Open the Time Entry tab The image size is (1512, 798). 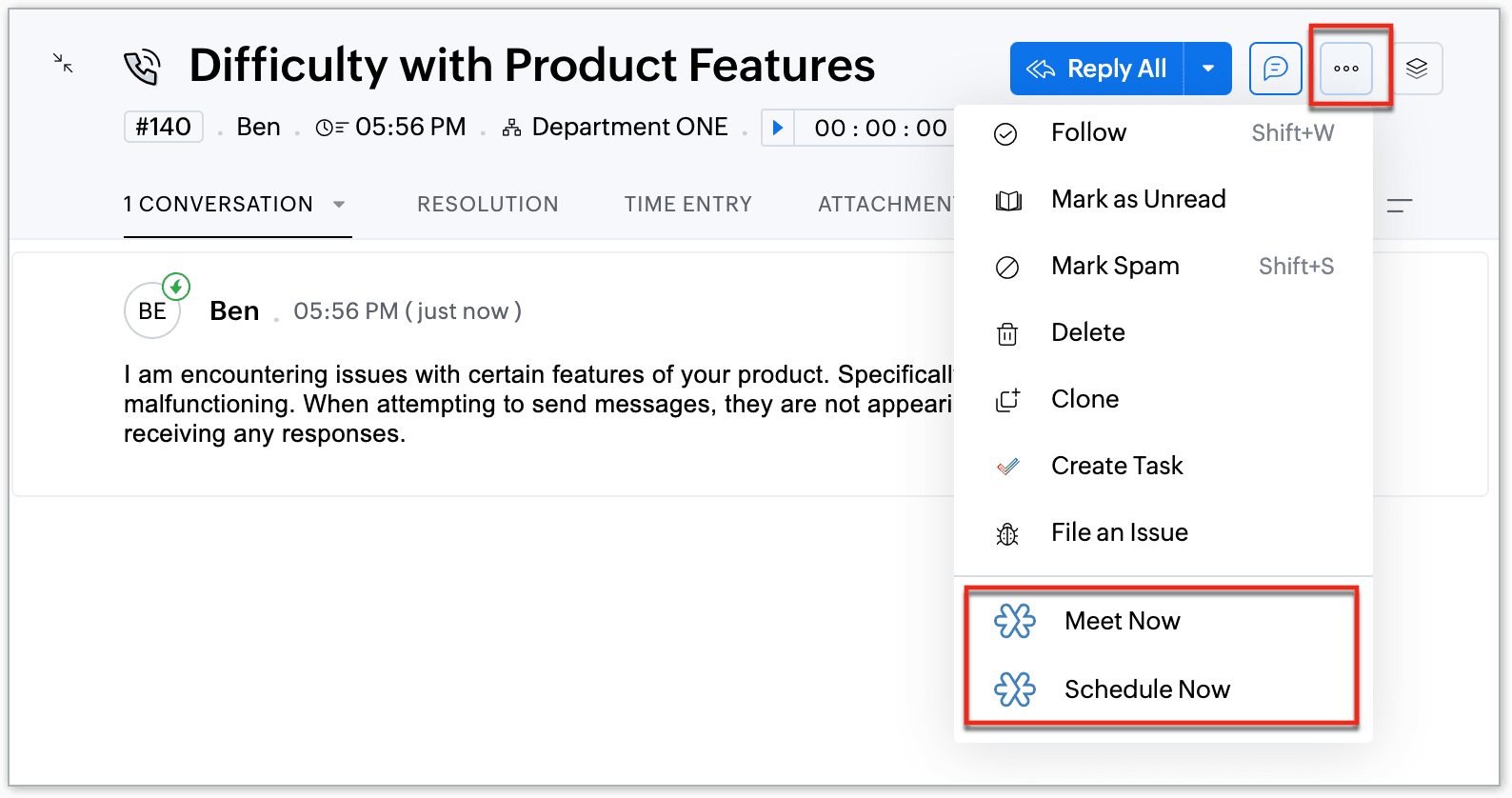pyautogui.click(x=687, y=205)
